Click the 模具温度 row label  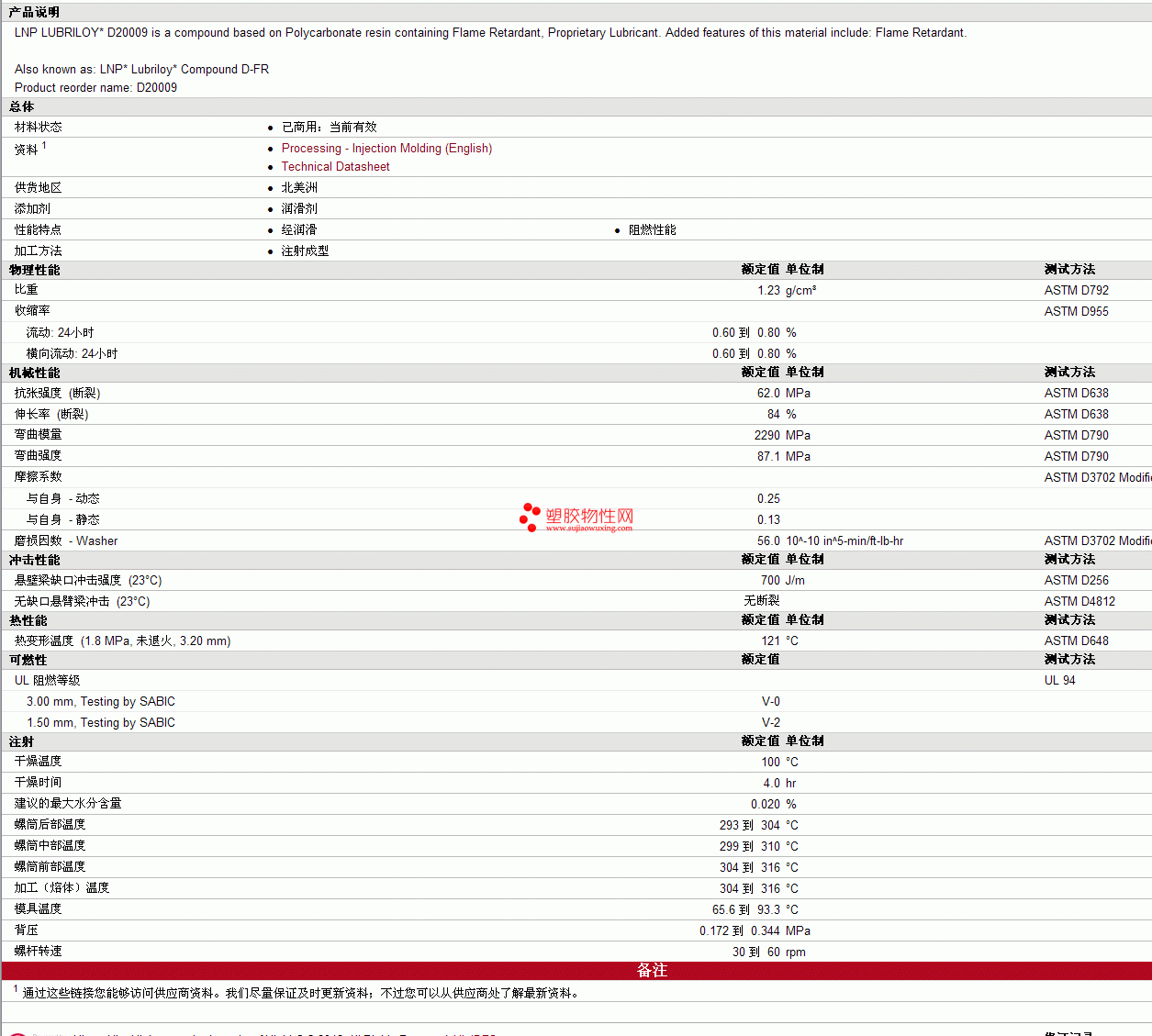39,909
